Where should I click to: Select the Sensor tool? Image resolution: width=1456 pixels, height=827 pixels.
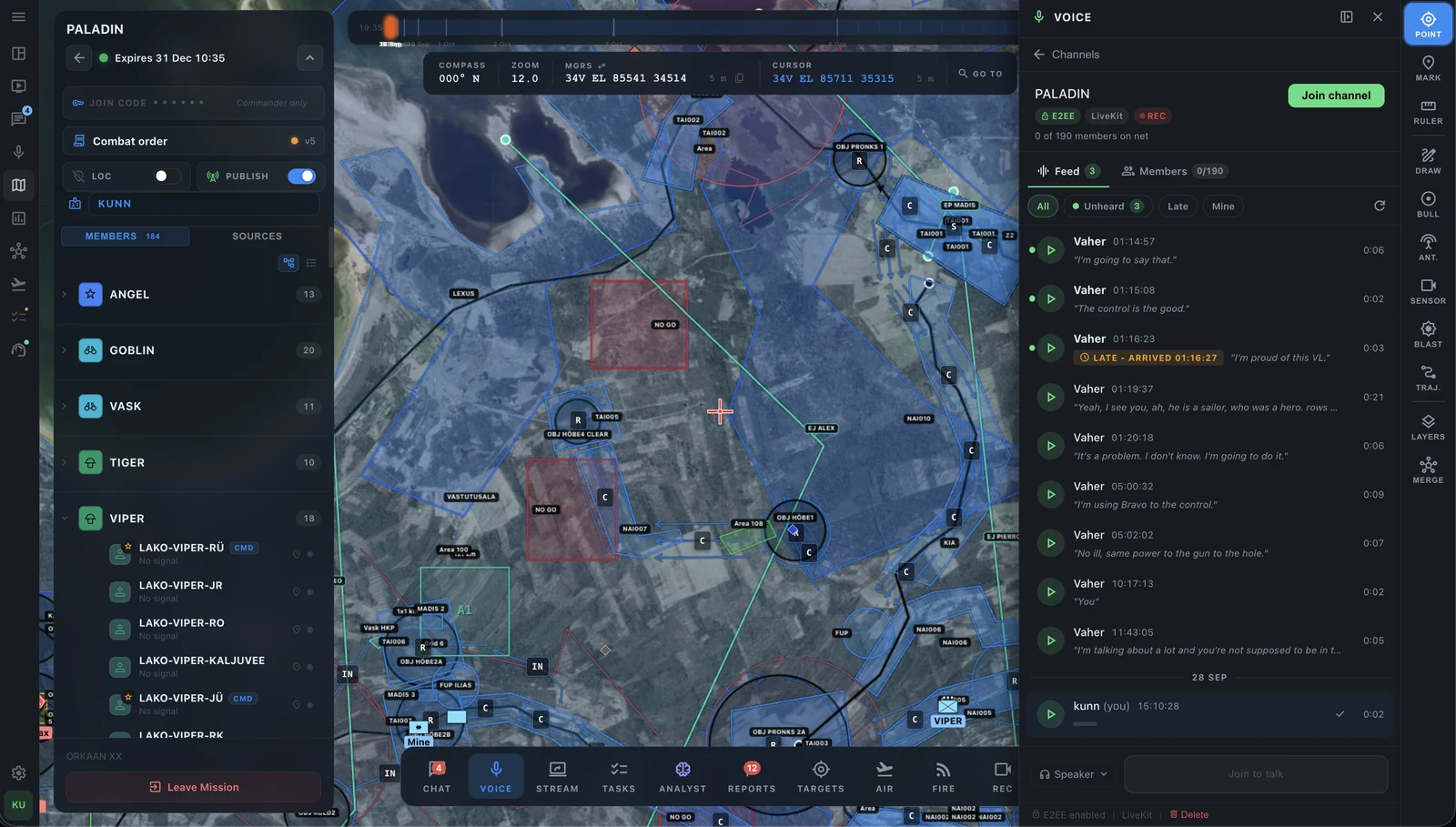click(x=1428, y=291)
